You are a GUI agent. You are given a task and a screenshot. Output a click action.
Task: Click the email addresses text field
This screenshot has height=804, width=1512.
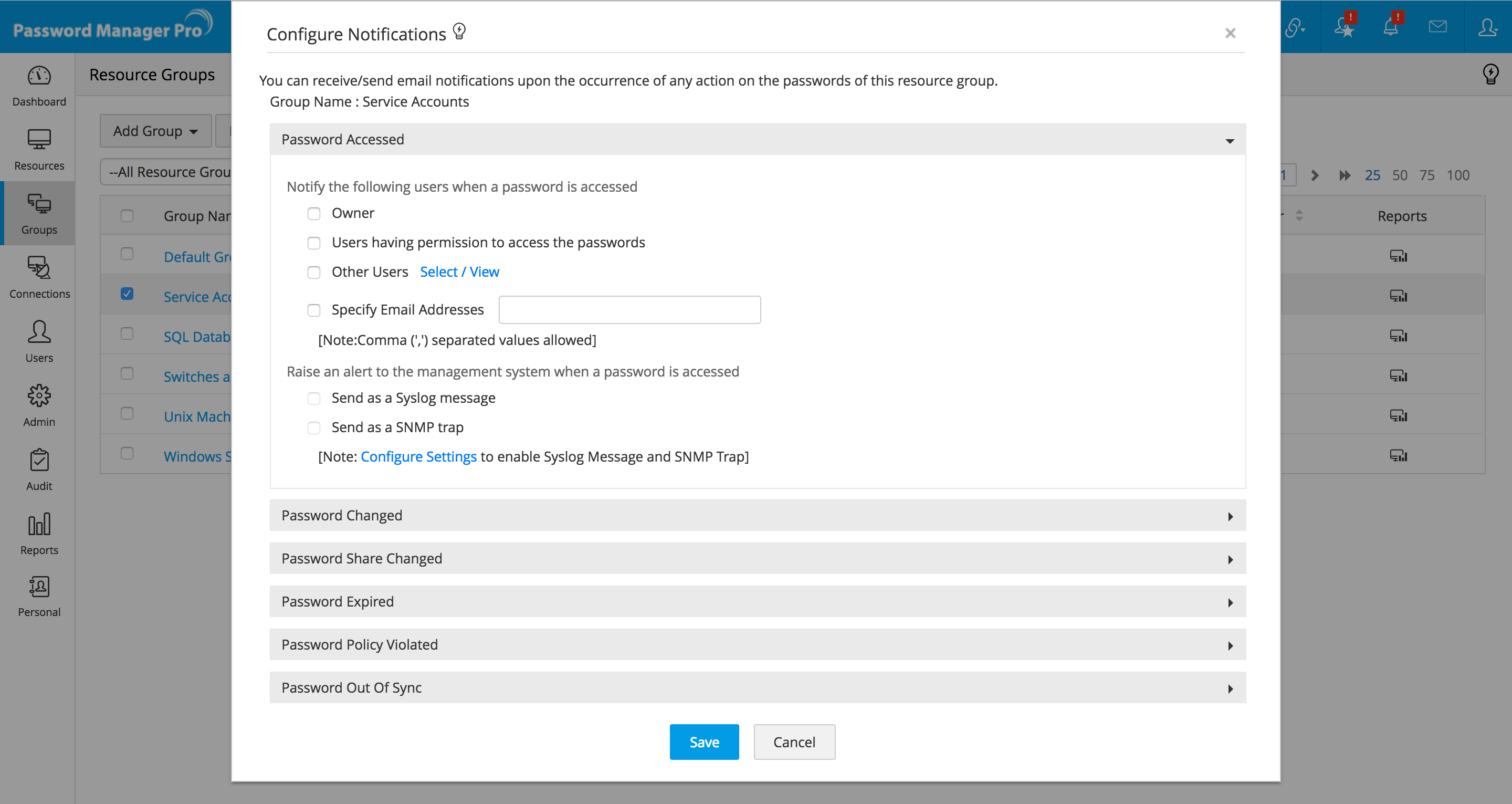tap(629, 310)
